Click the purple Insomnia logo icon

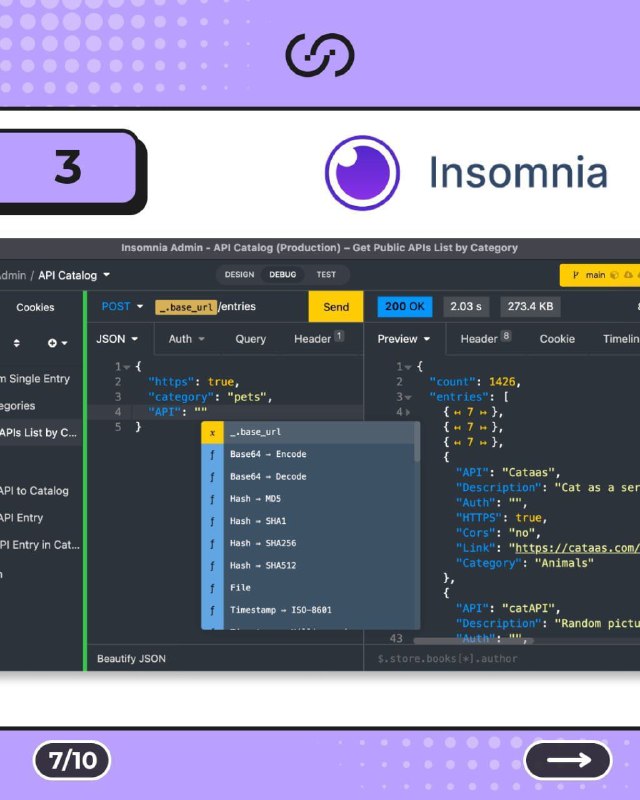(x=362, y=172)
